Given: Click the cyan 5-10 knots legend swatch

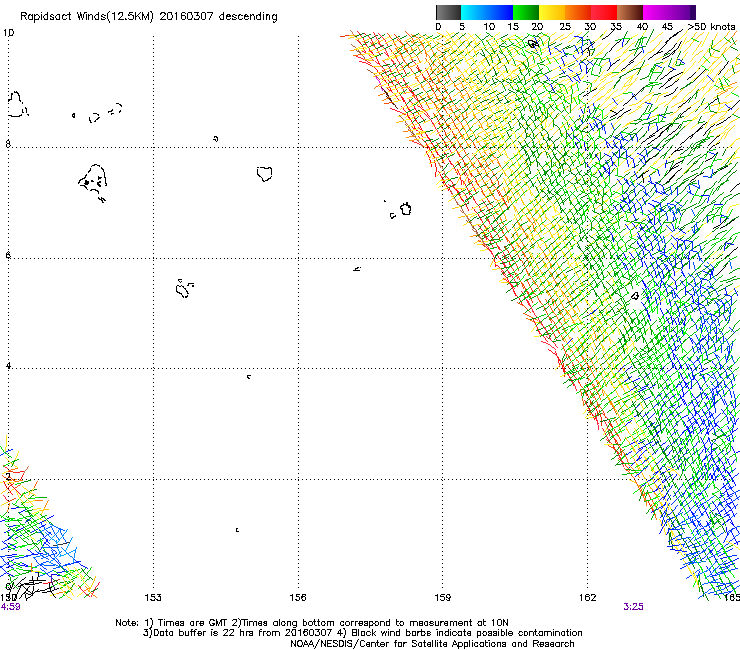Looking at the screenshot, I should coord(474,12).
